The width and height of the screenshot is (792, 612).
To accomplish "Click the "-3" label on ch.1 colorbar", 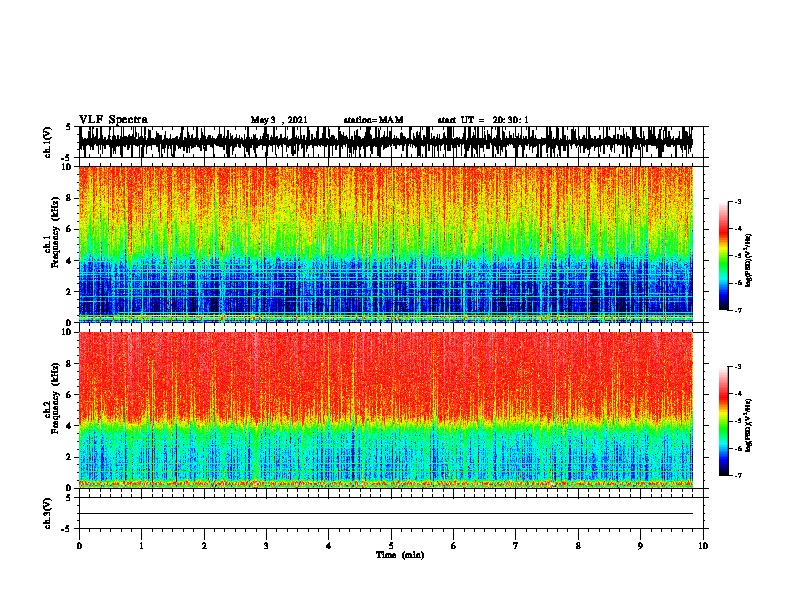I will (738, 202).
